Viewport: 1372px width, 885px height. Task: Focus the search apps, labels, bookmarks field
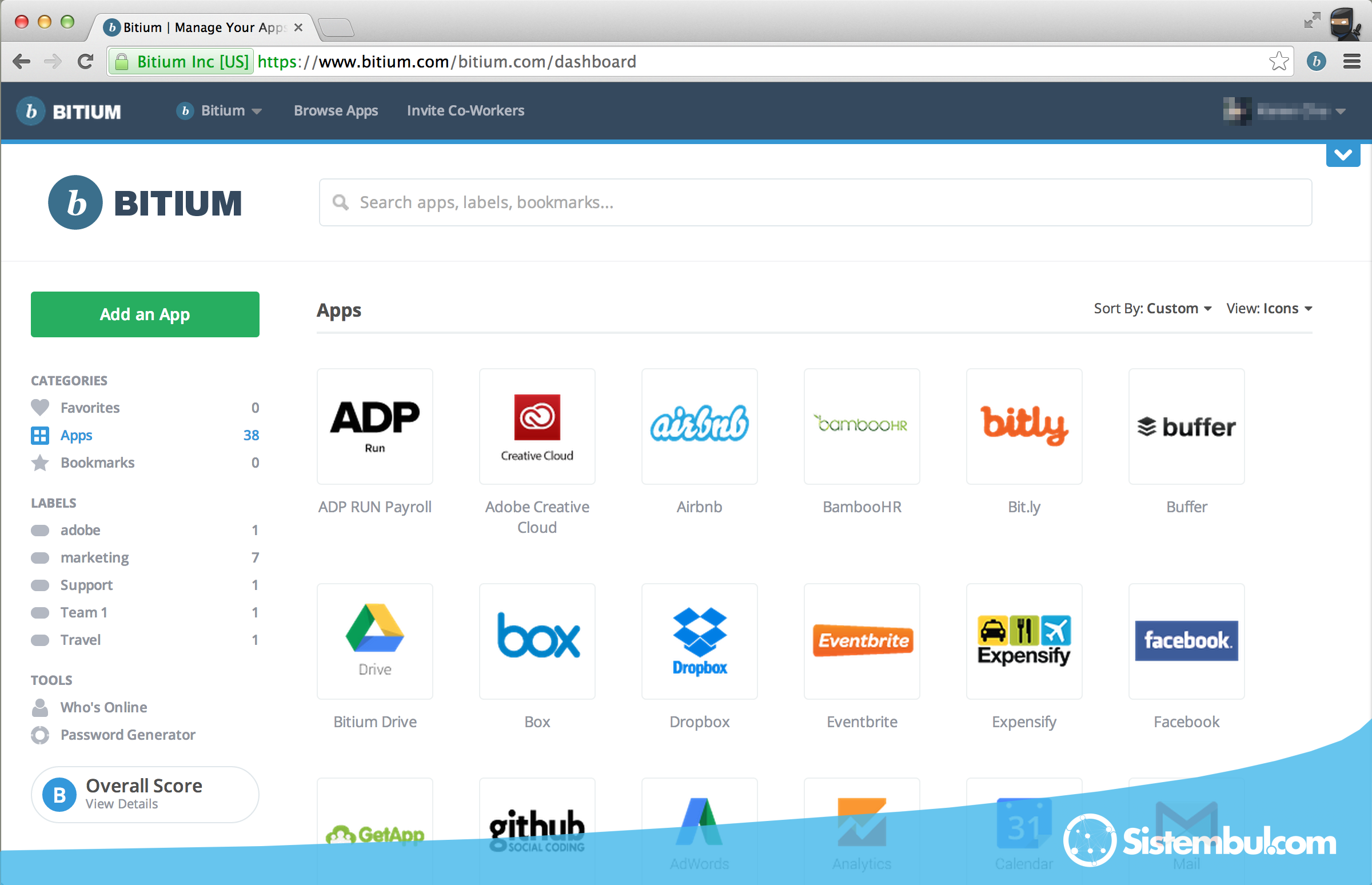(815, 202)
